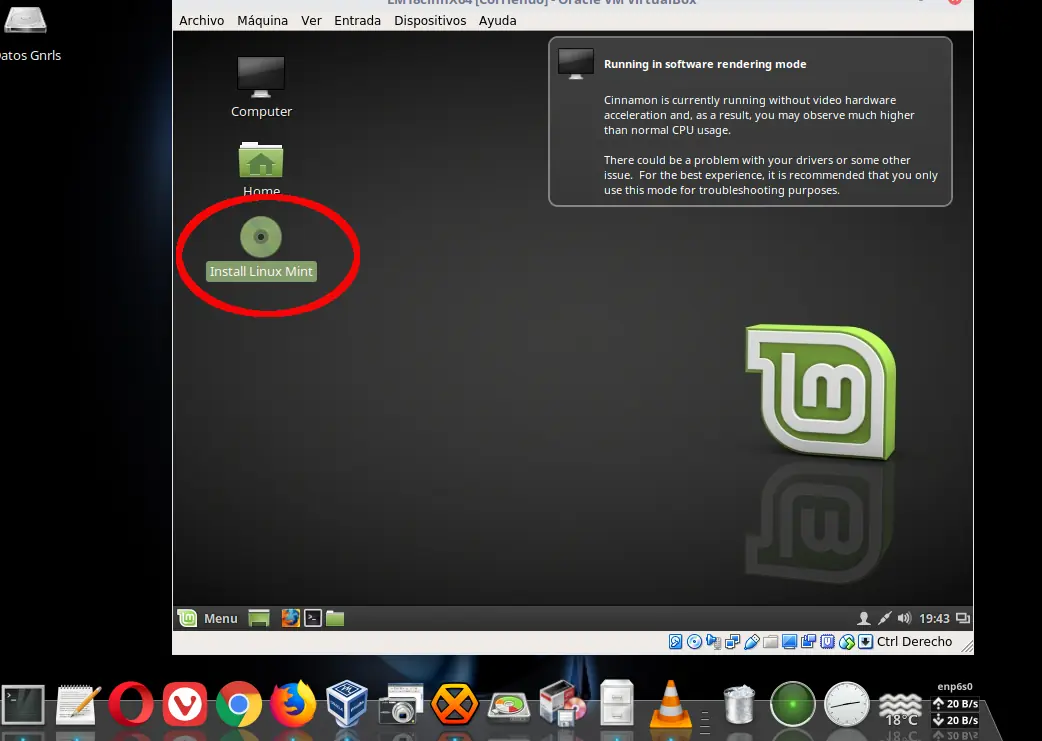Screen dimensions: 1042x741
Task: Click Show Desktop icon in Mint panel
Action: click(x=259, y=619)
